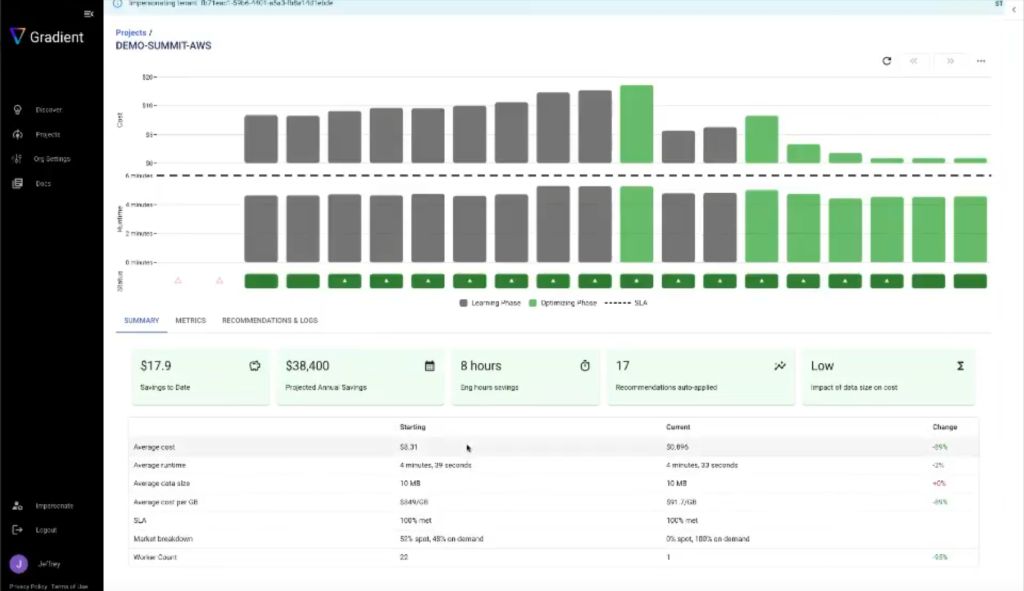Open Discover via its lightbulb icon

point(18,110)
